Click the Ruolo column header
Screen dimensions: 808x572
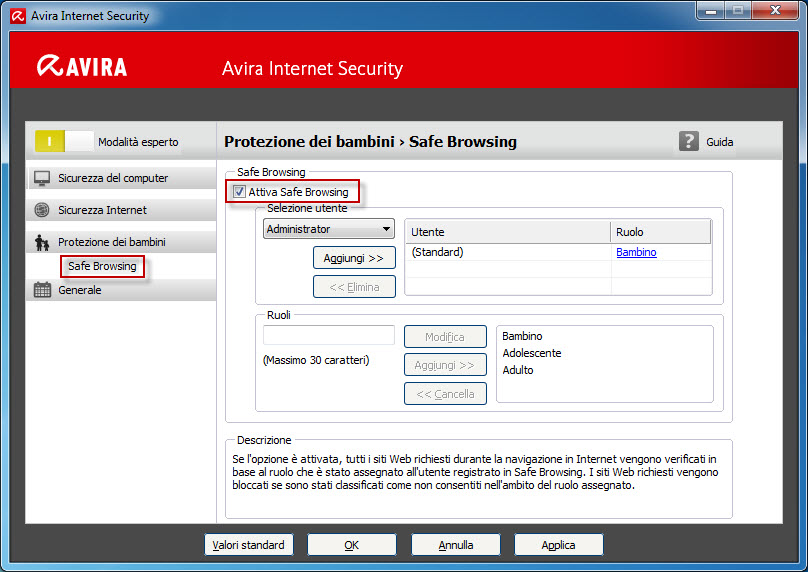[661, 232]
